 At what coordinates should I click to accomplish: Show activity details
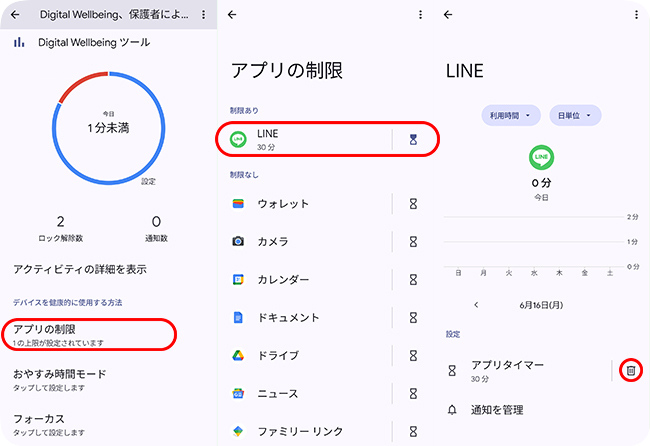[x=80, y=269]
